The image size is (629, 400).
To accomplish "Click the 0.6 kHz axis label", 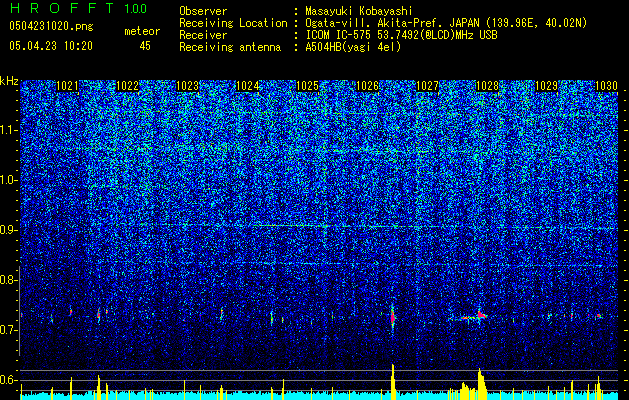I will [8, 380].
